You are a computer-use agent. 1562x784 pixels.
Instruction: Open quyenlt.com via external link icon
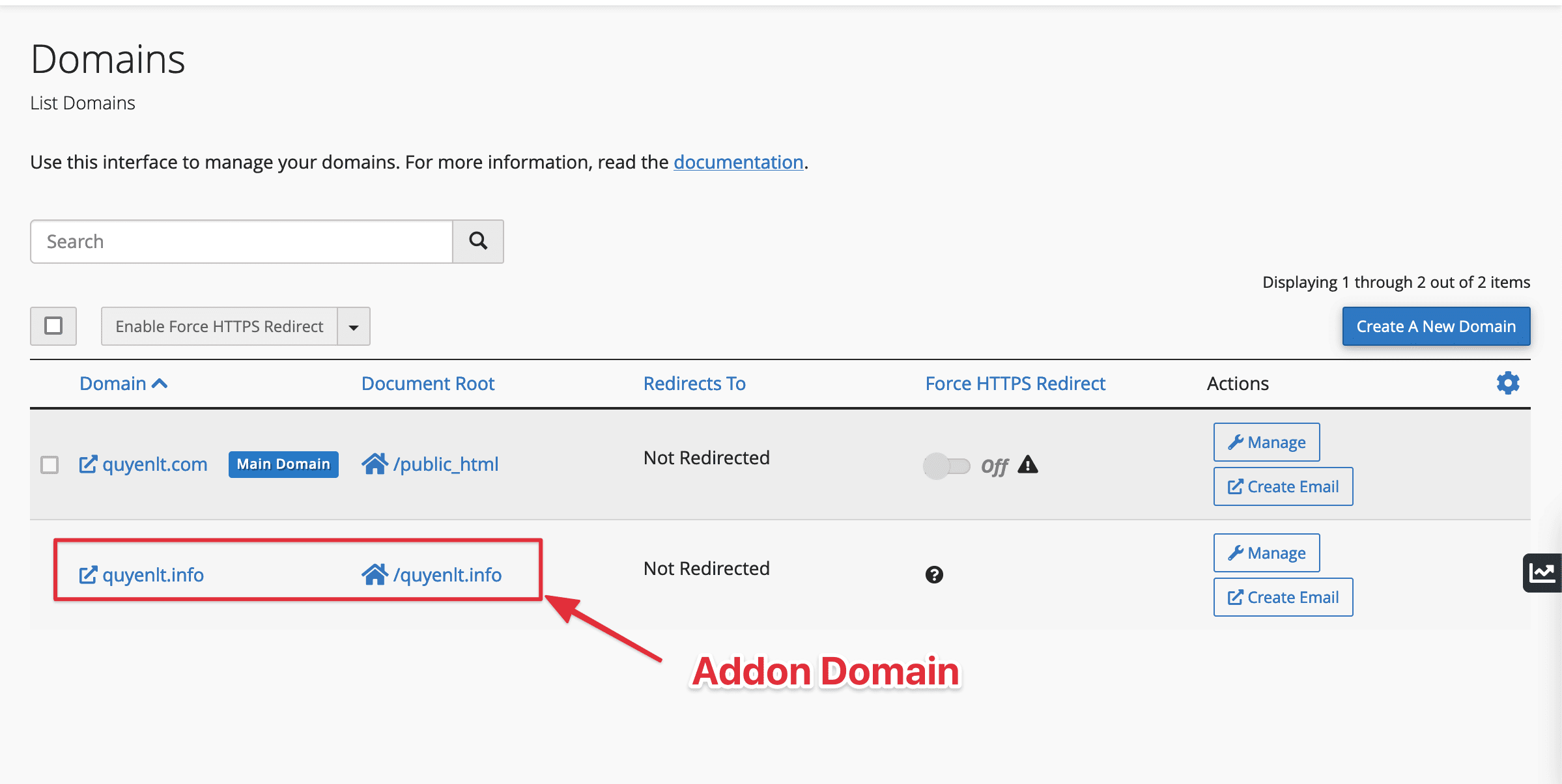coord(88,464)
